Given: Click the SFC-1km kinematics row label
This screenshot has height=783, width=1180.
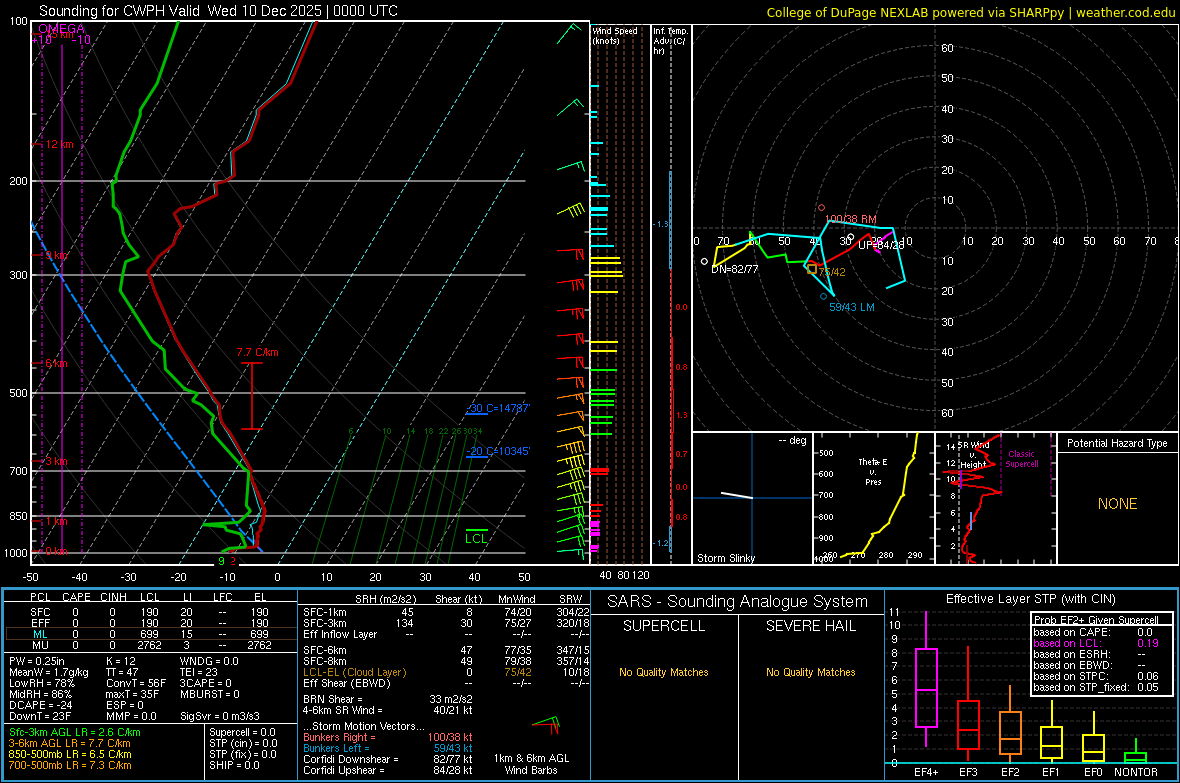Looking at the screenshot, I should [x=325, y=612].
